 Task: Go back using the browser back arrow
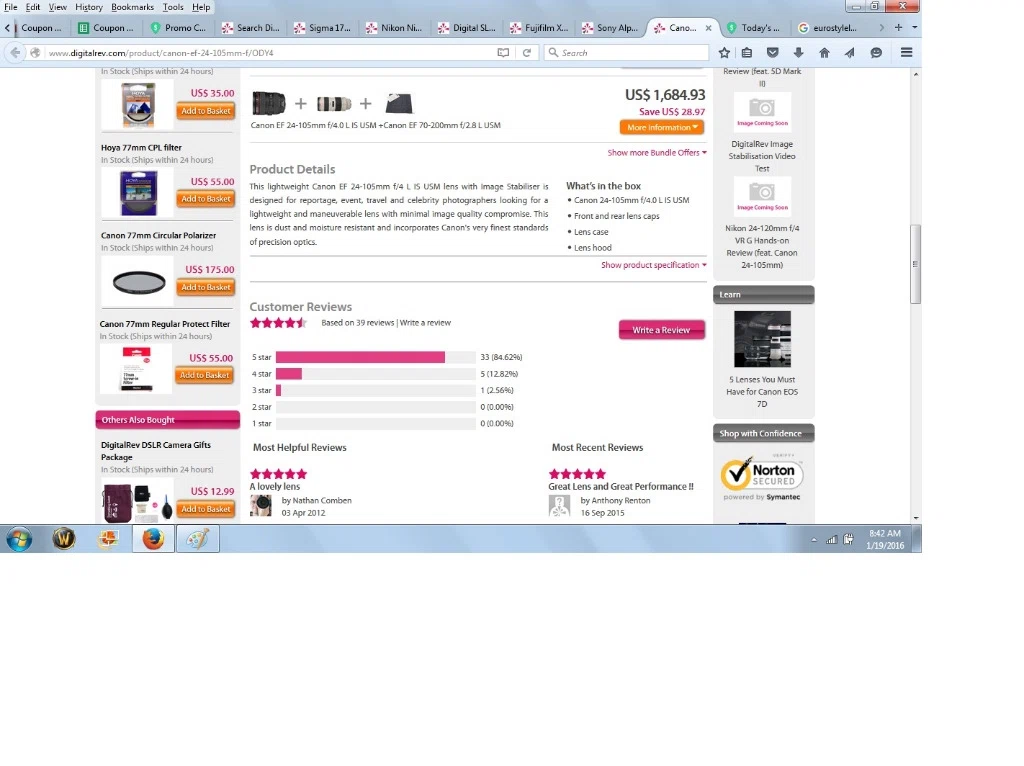click(15, 53)
